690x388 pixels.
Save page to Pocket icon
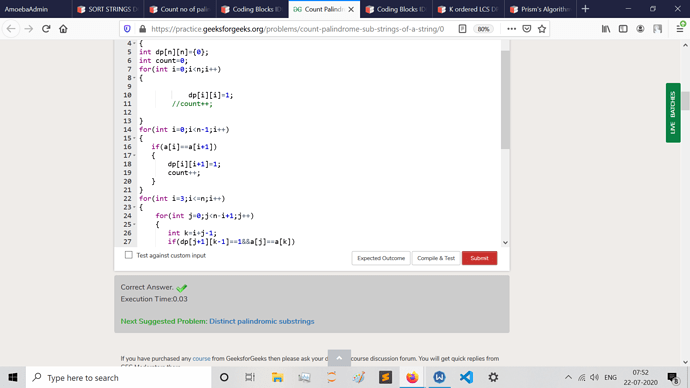(x=526, y=29)
